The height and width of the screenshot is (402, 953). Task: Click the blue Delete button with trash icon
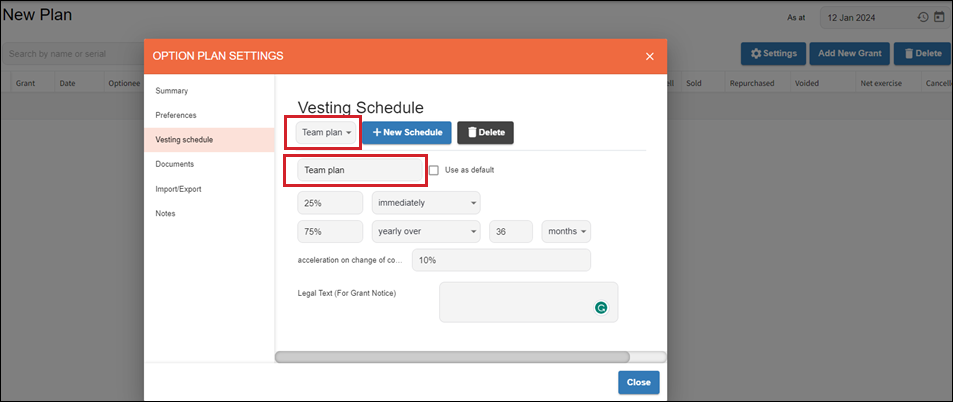[x=920, y=53]
